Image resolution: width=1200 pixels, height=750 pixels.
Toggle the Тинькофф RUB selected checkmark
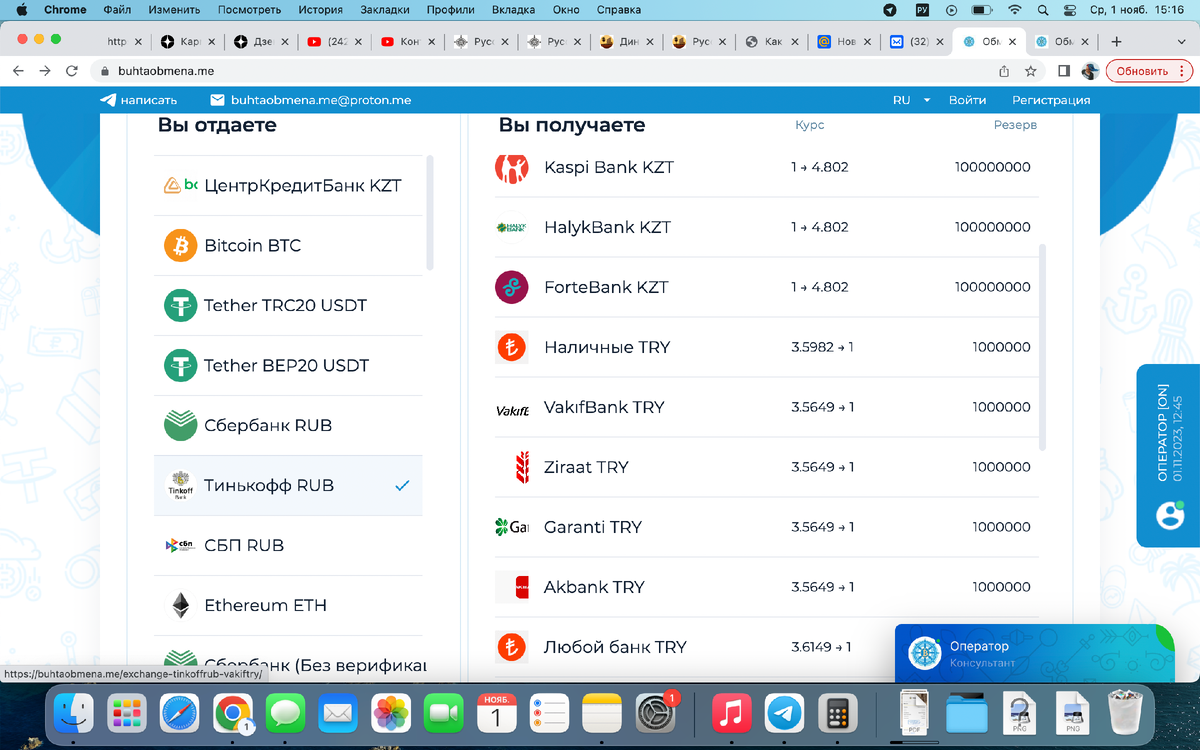coord(402,485)
